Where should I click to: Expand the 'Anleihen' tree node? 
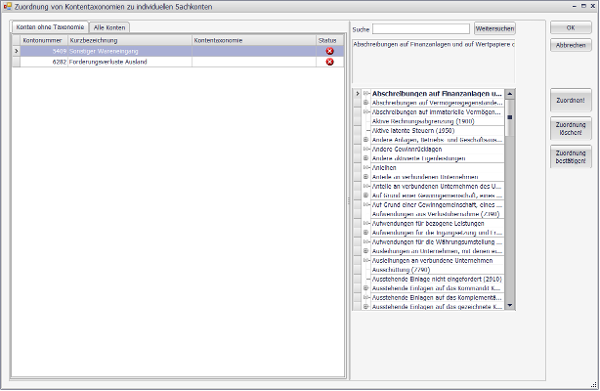pyautogui.click(x=366, y=168)
